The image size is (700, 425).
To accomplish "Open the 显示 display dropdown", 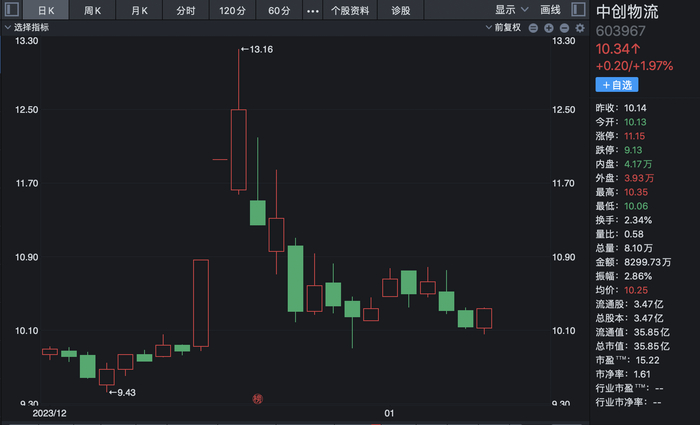I will pyautogui.click(x=512, y=10).
